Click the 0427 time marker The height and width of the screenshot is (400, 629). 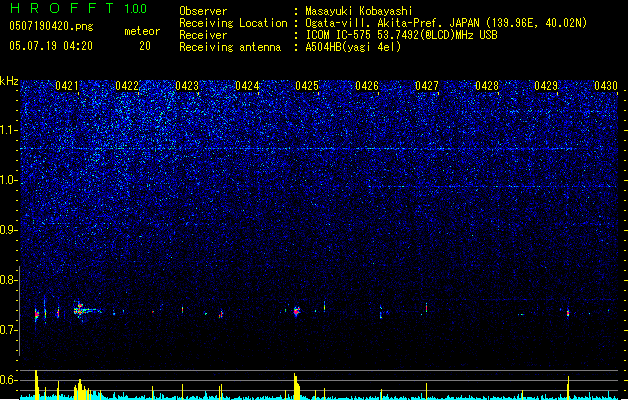click(x=427, y=86)
